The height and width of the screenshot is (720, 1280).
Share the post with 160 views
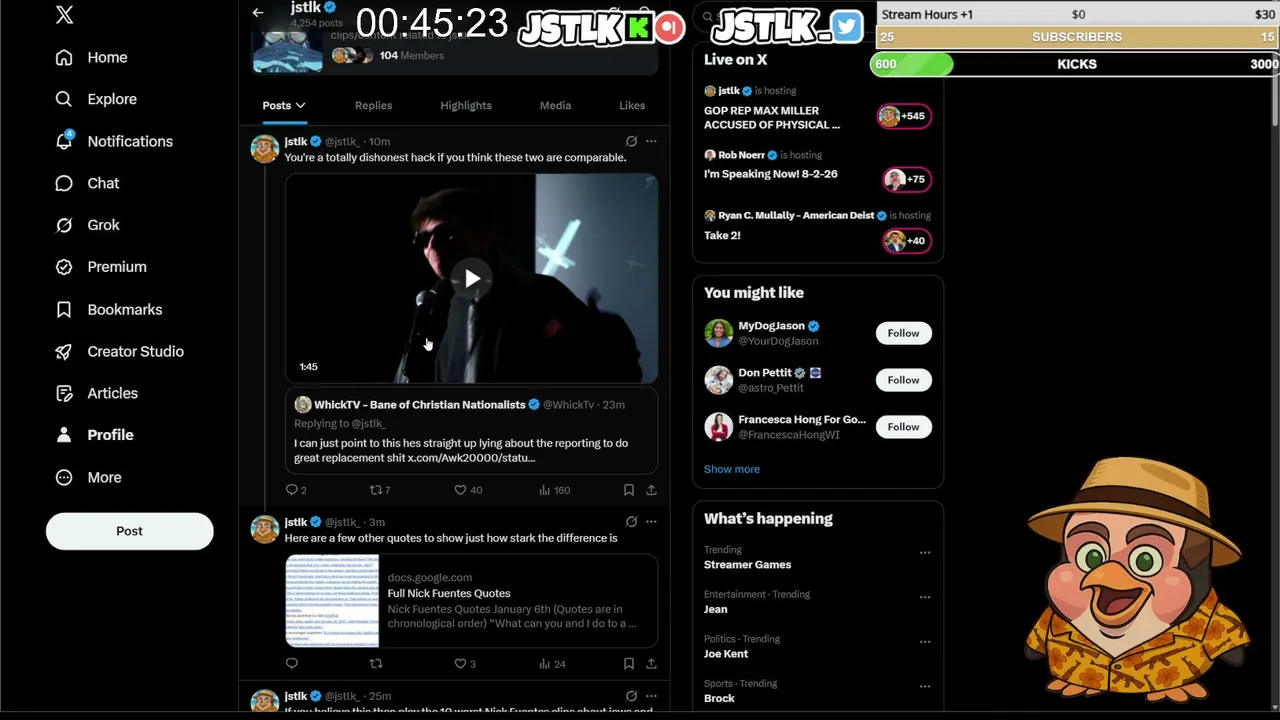(x=651, y=490)
